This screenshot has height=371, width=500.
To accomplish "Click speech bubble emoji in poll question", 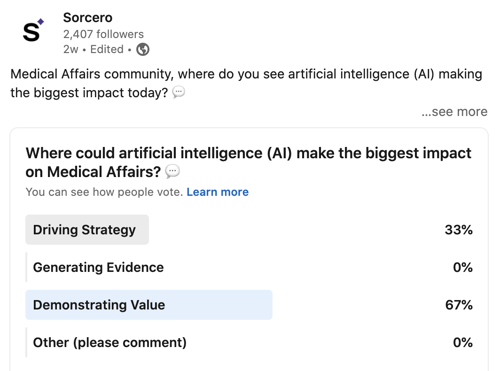I will (x=173, y=171).
